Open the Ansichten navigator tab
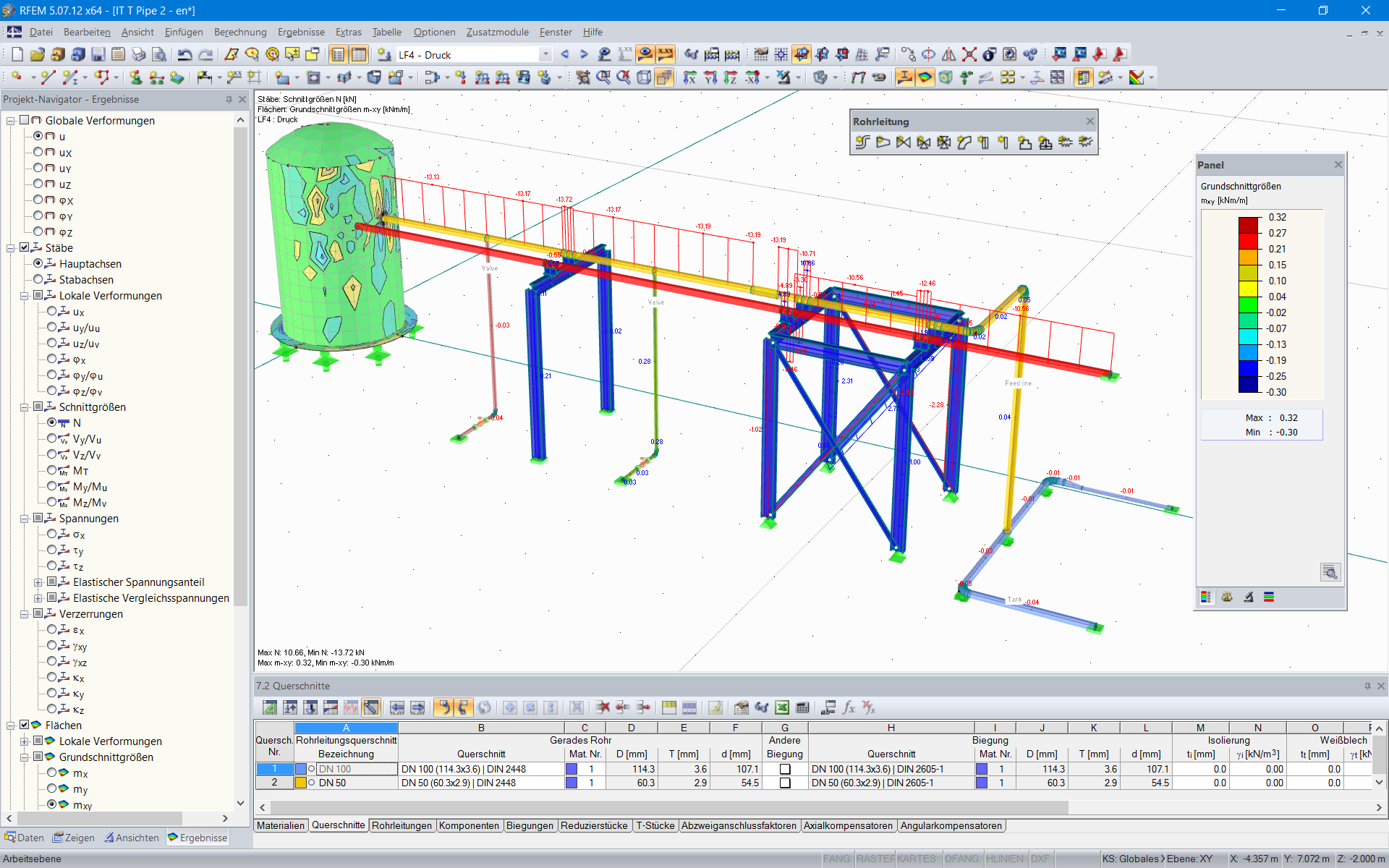The width and height of the screenshot is (1389, 868). click(132, 838)
